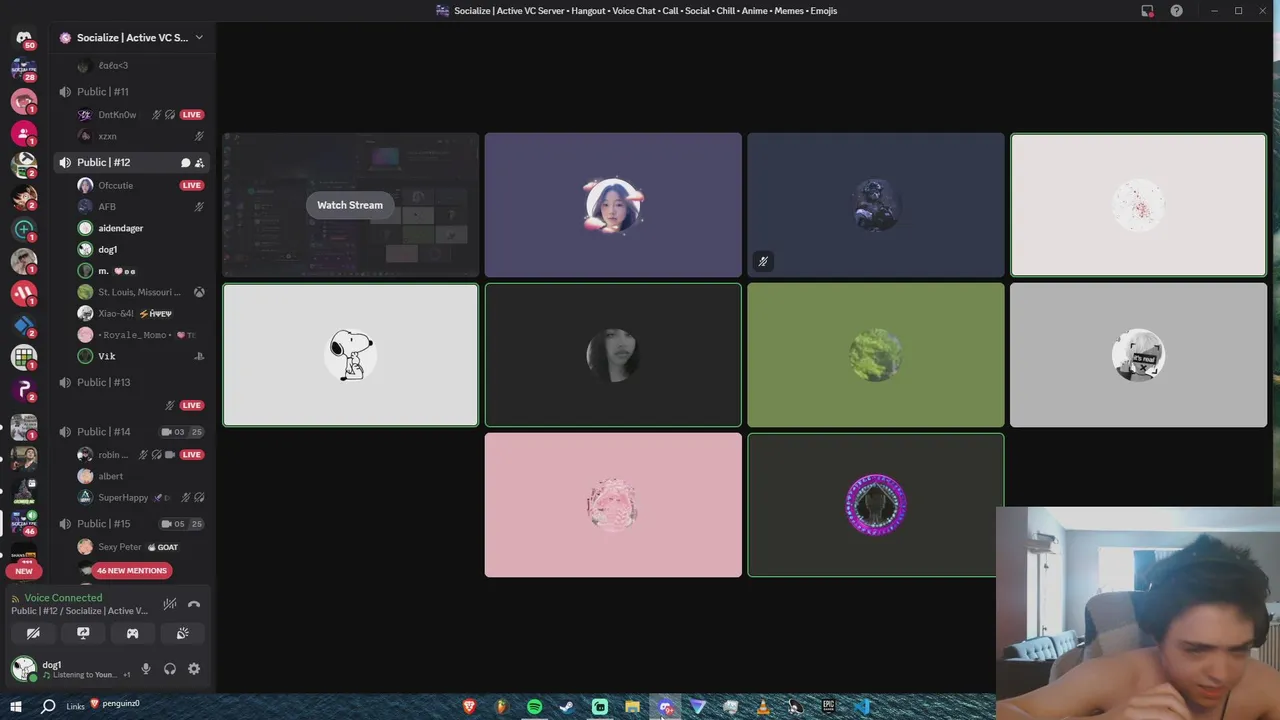Invite people to Public | #12 channel

click(199, 162)
